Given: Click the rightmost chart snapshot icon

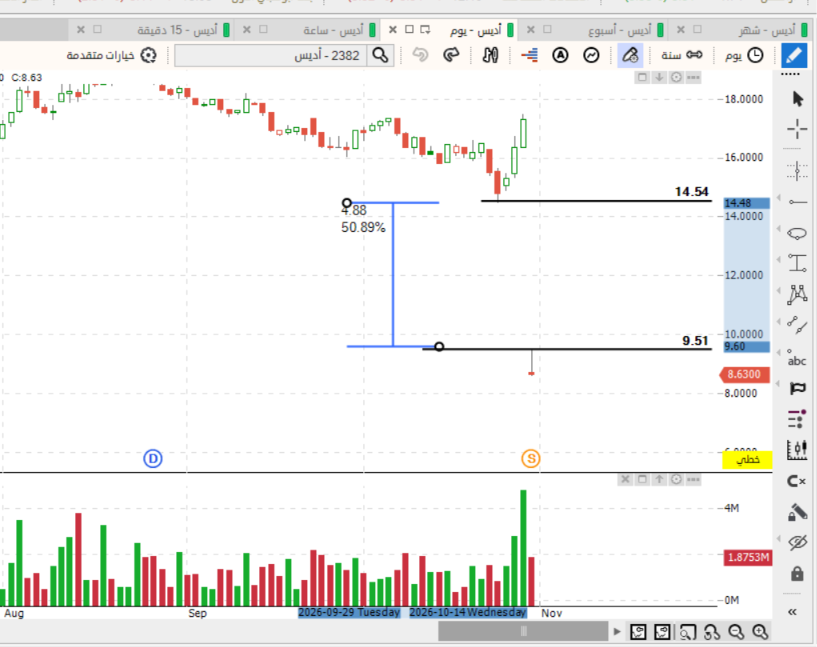Looking at the screenshot, I should [662, 632].
